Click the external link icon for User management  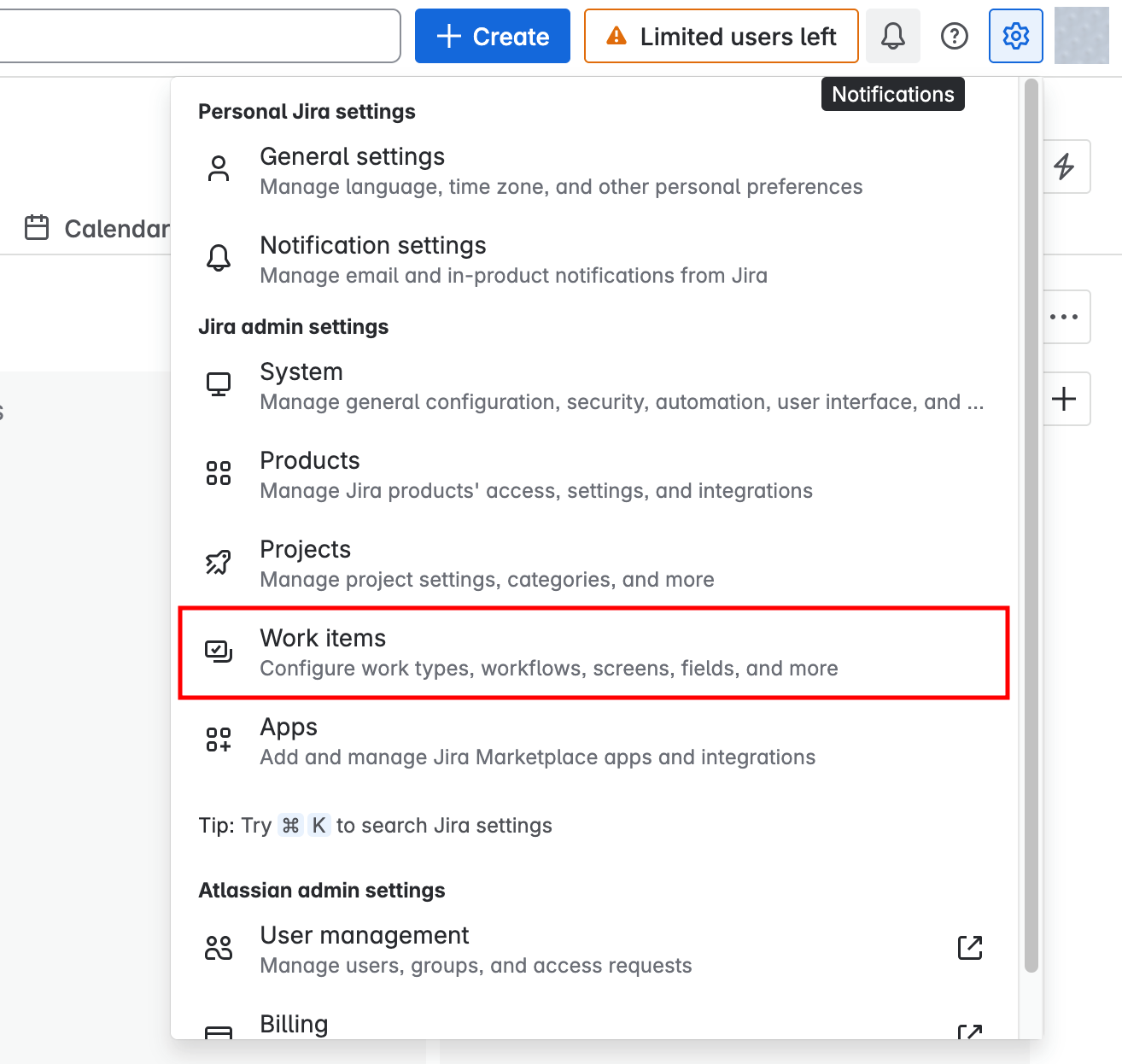point(970,948)
